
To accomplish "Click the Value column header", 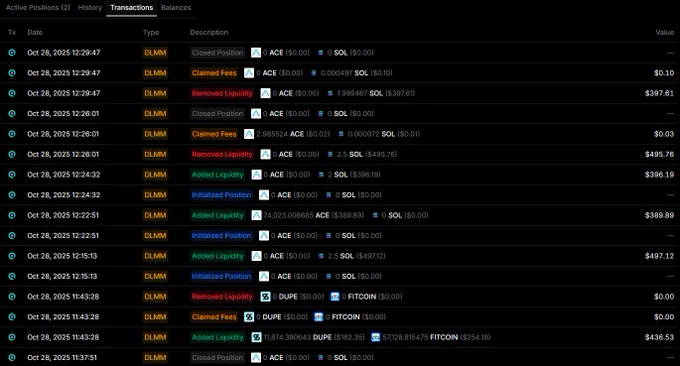I will 664,33.
